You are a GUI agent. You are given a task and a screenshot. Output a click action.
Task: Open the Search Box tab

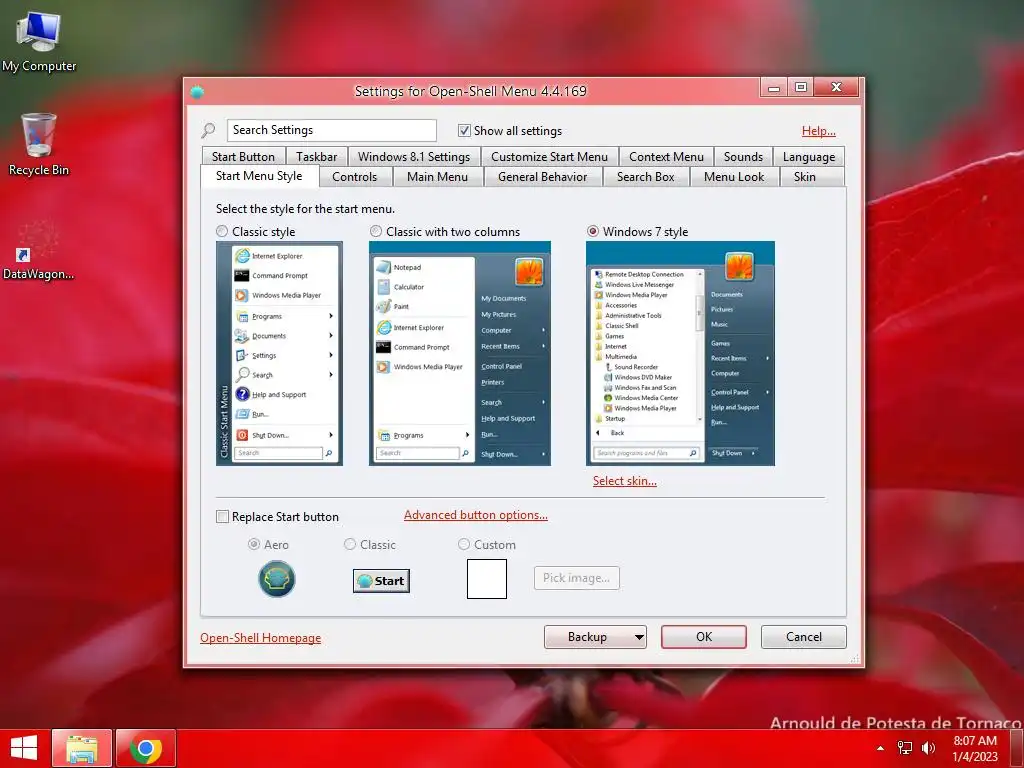click(x=646, y=177)
